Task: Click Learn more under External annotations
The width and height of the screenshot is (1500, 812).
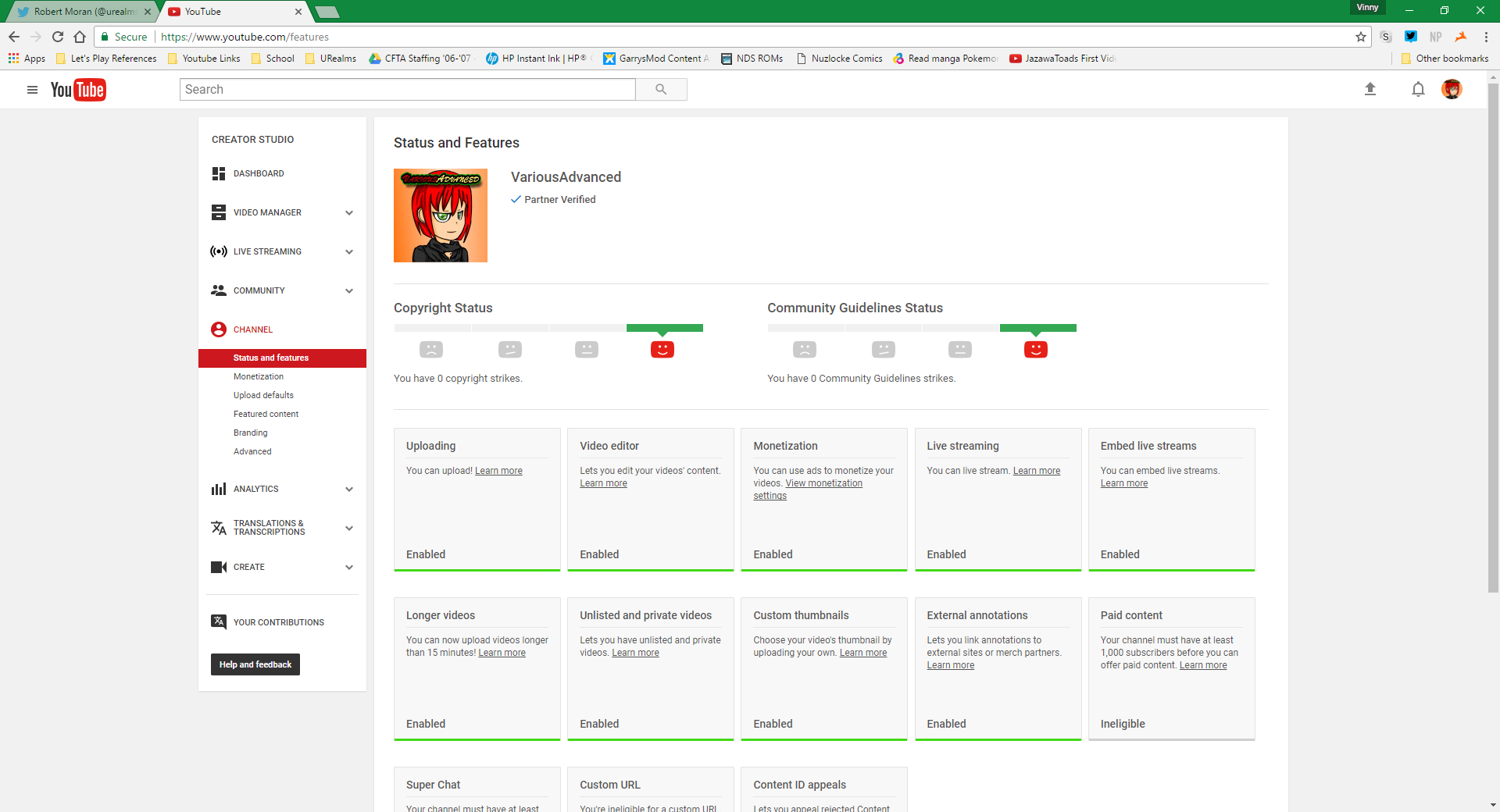Action: click(951, 665)
